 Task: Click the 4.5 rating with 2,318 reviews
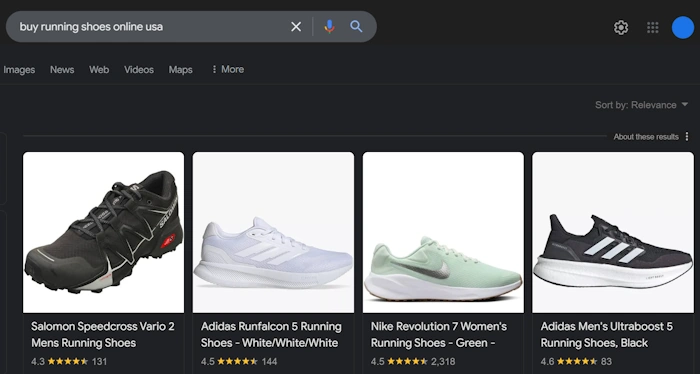(413, 362)
